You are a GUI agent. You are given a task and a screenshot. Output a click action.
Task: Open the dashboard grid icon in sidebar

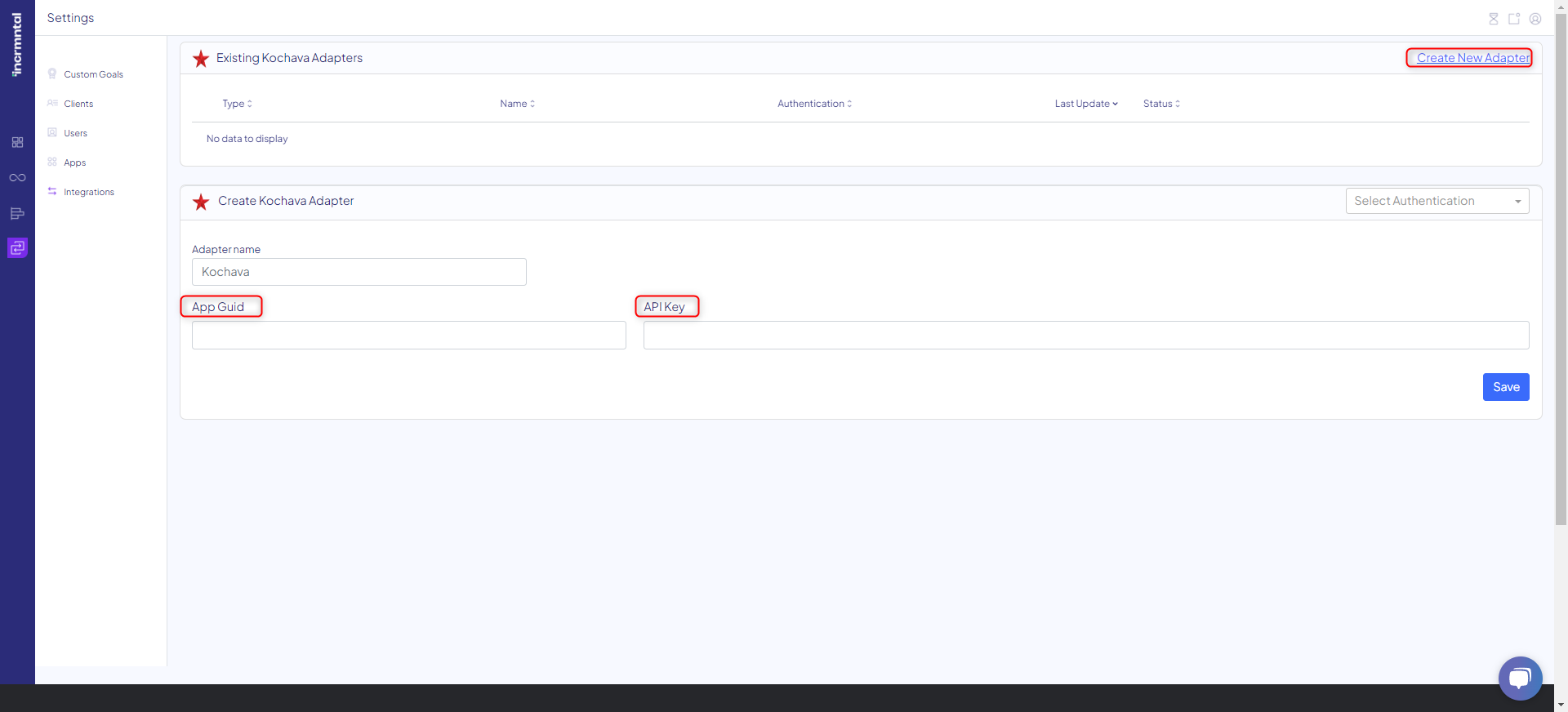17,142
